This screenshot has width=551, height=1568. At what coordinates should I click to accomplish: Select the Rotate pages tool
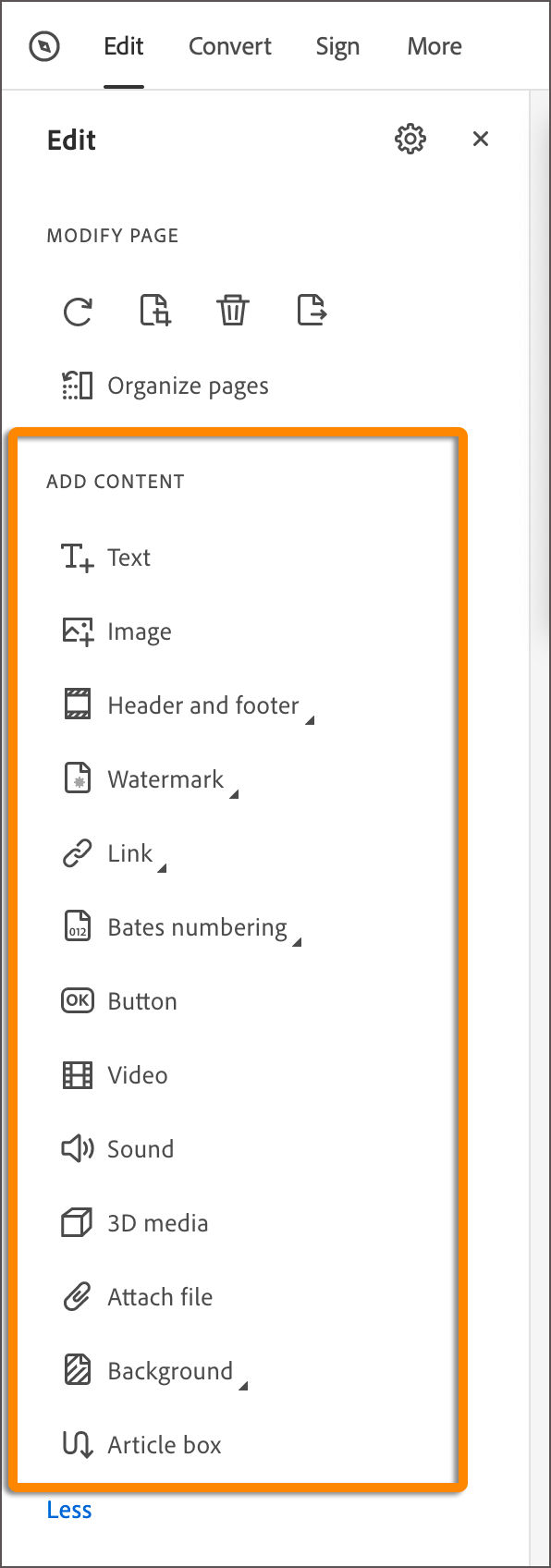[x=79, y=311]
